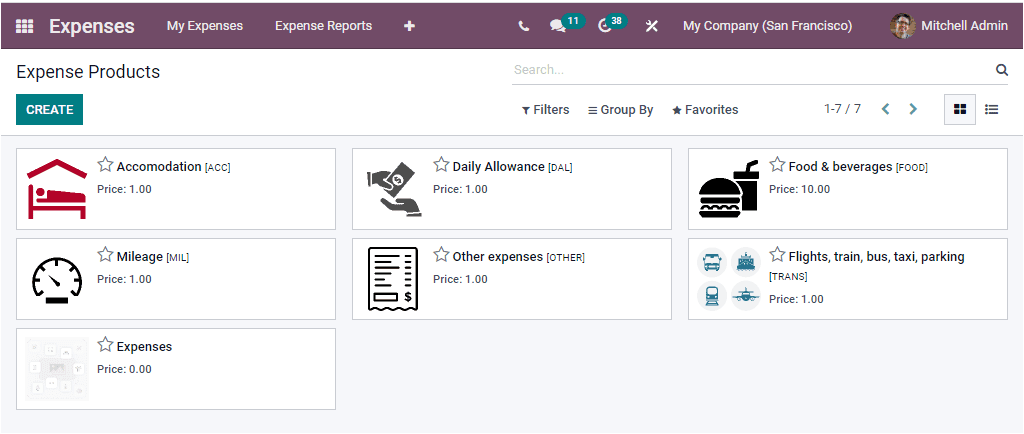Click the [MIL] reference code

pos(178,258)
